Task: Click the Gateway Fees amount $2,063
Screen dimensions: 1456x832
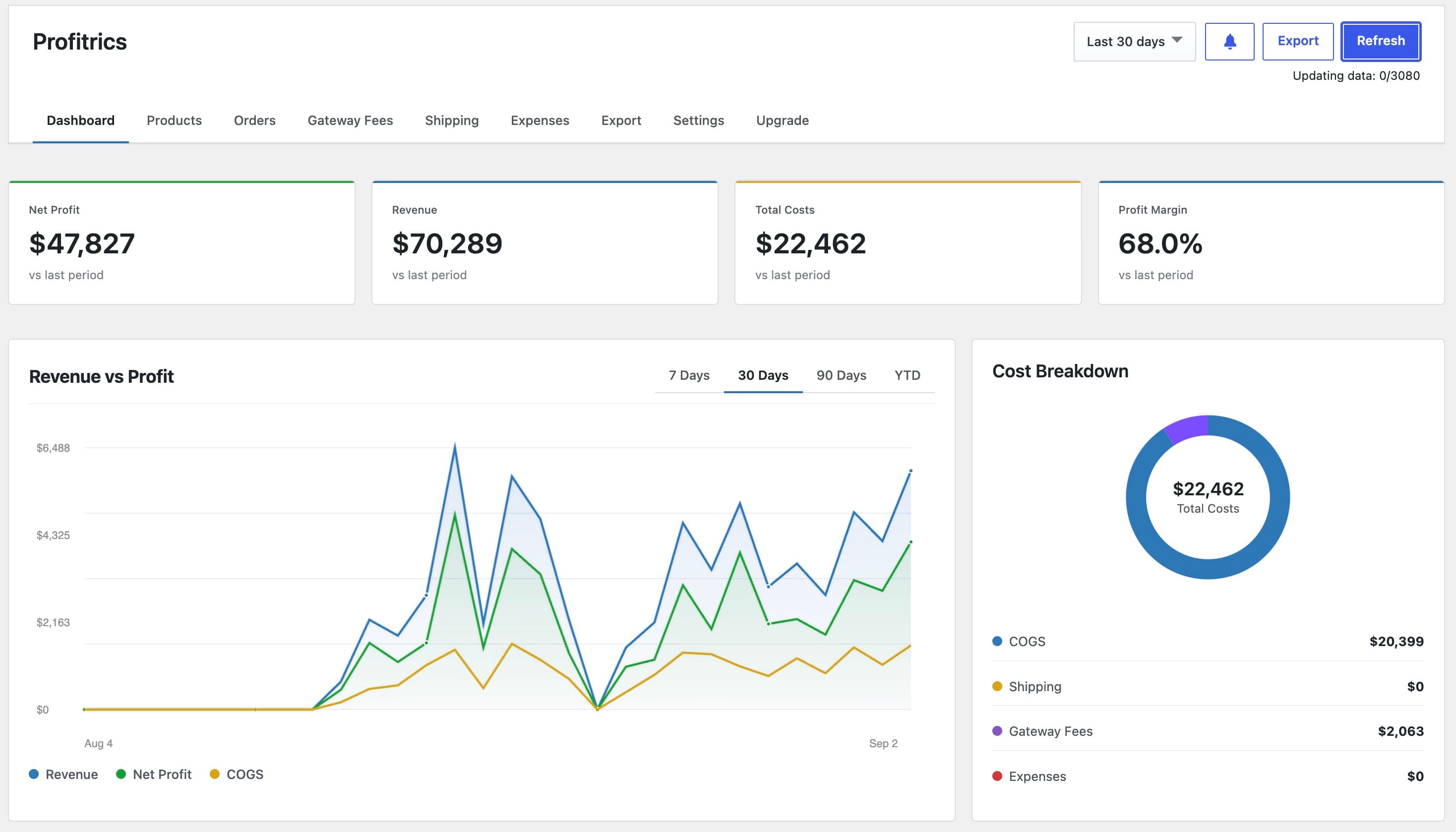Action: pyautogui.click(x=1400, y=731)
